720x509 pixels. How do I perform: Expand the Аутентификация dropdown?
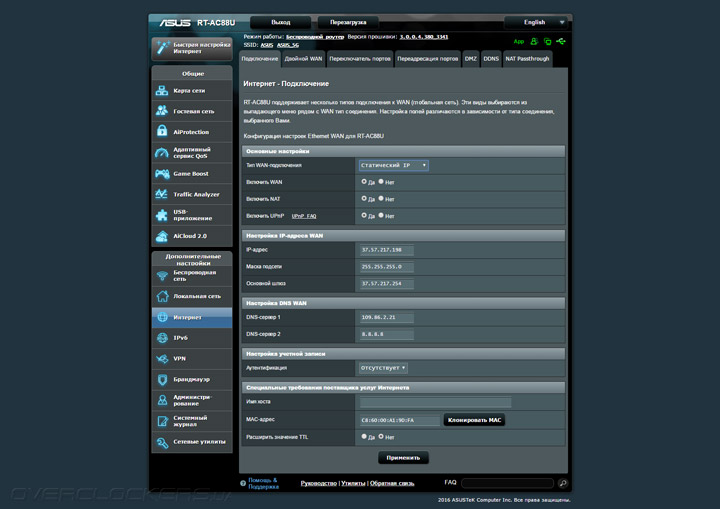tap(384, 368)
